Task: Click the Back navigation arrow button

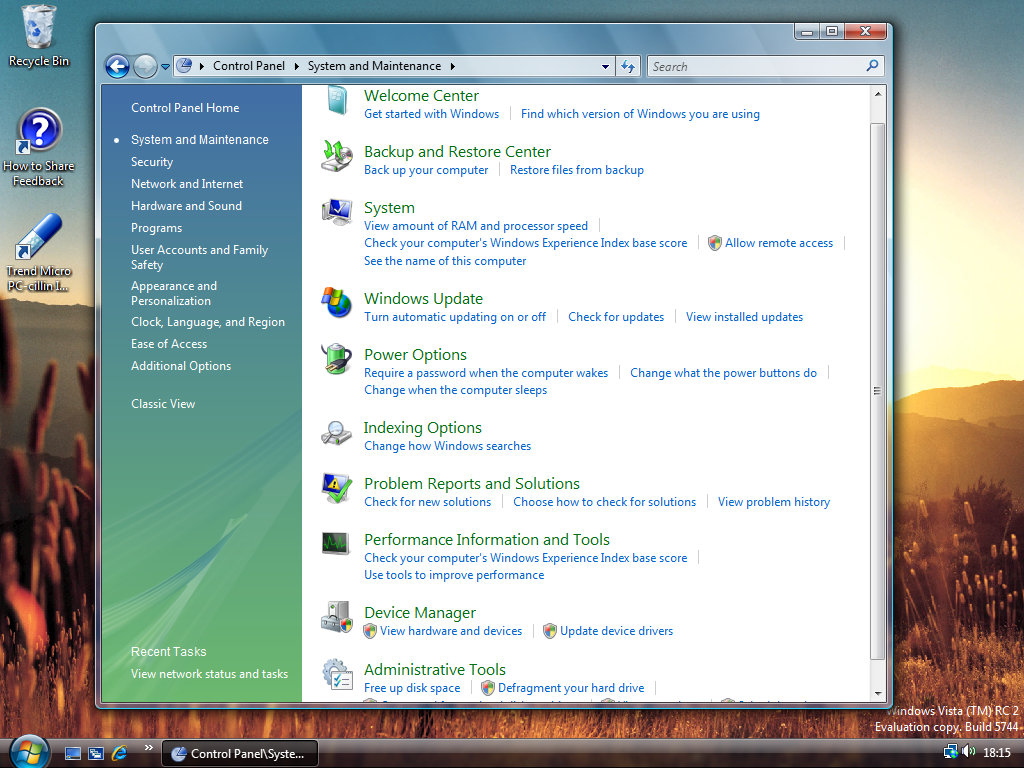Action: (x=118, y=66)
